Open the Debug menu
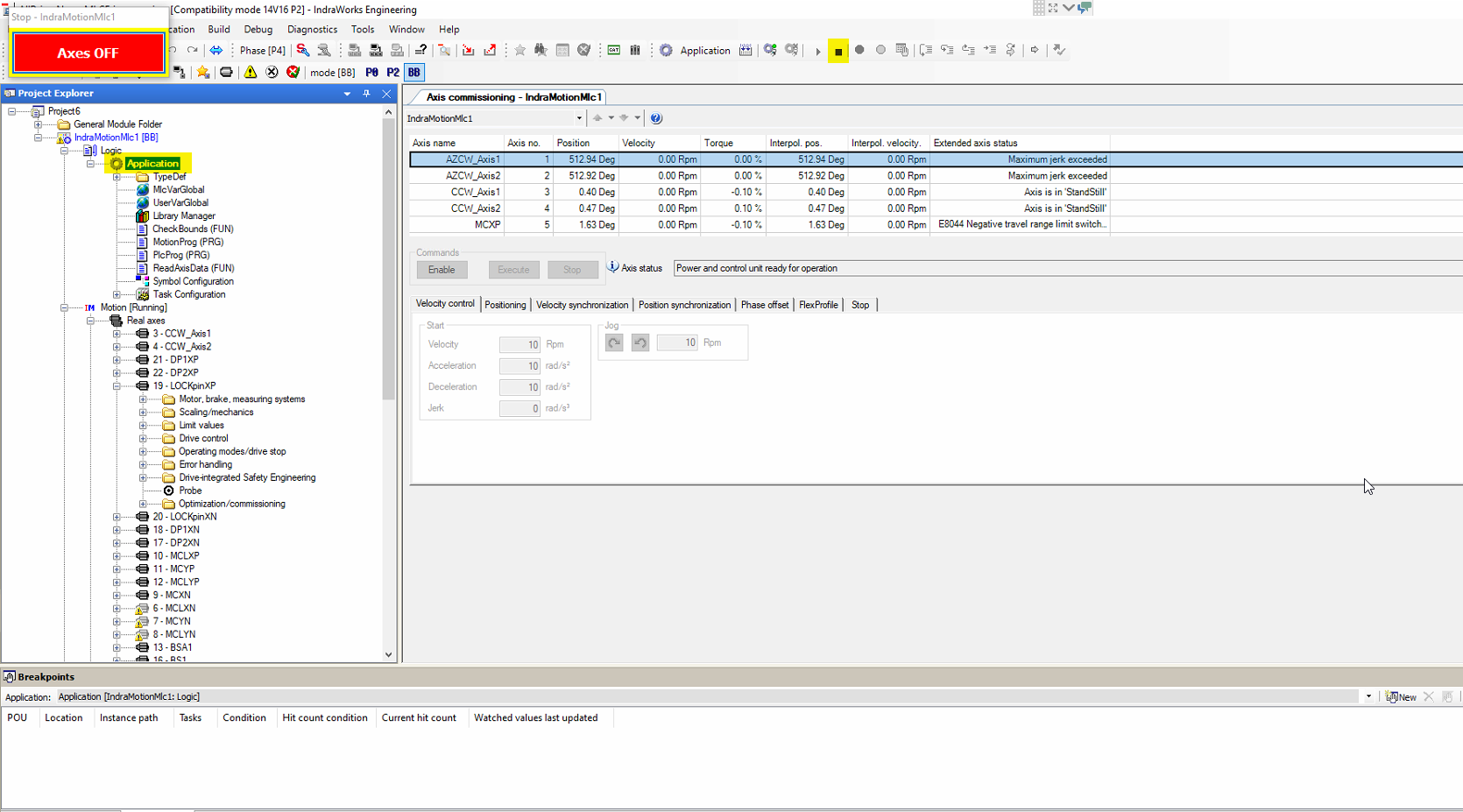Image resolution: width=1463 pixels, height=812 pixels. point(258,29)
